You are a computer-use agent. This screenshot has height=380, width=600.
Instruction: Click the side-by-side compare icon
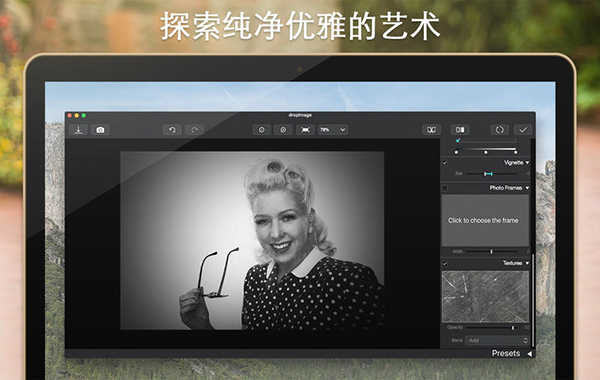431,130
